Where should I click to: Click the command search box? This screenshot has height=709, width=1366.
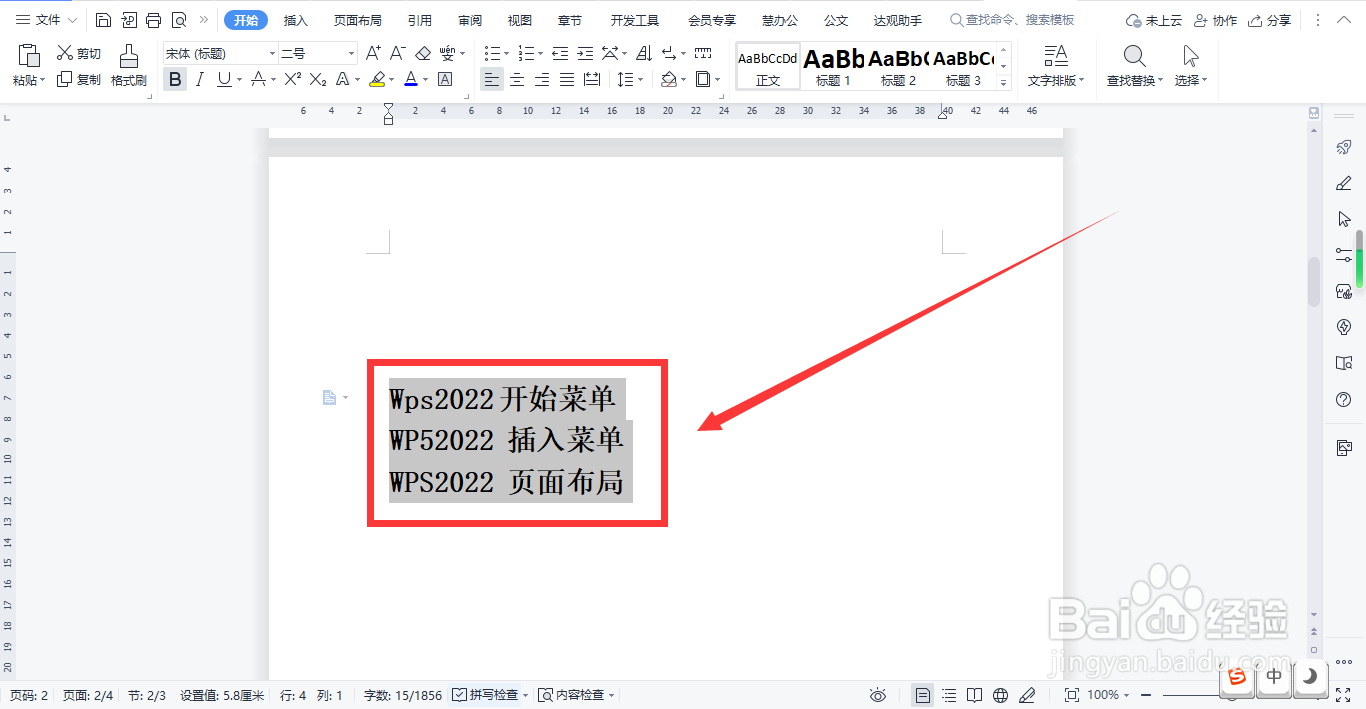[x=1012, y=20]
